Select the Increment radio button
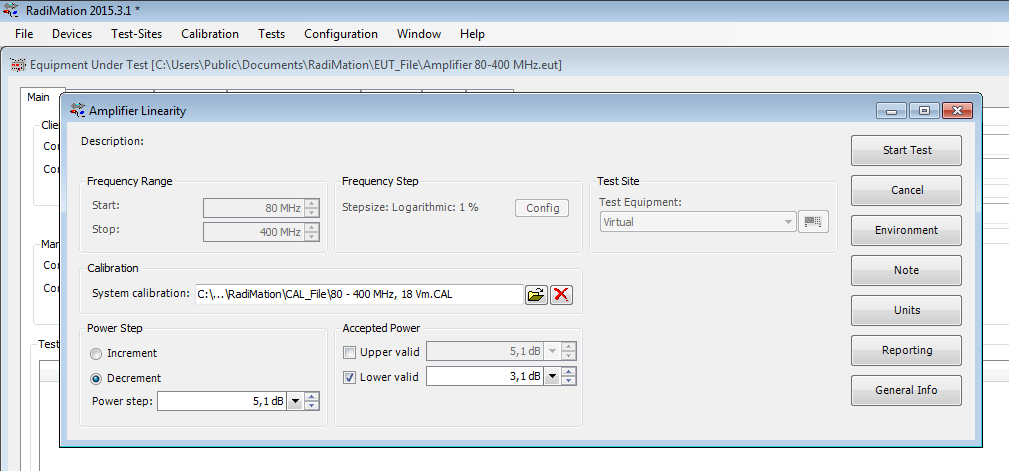The width and height of the screenshot is (1009, 471). (x=96, y=354)
